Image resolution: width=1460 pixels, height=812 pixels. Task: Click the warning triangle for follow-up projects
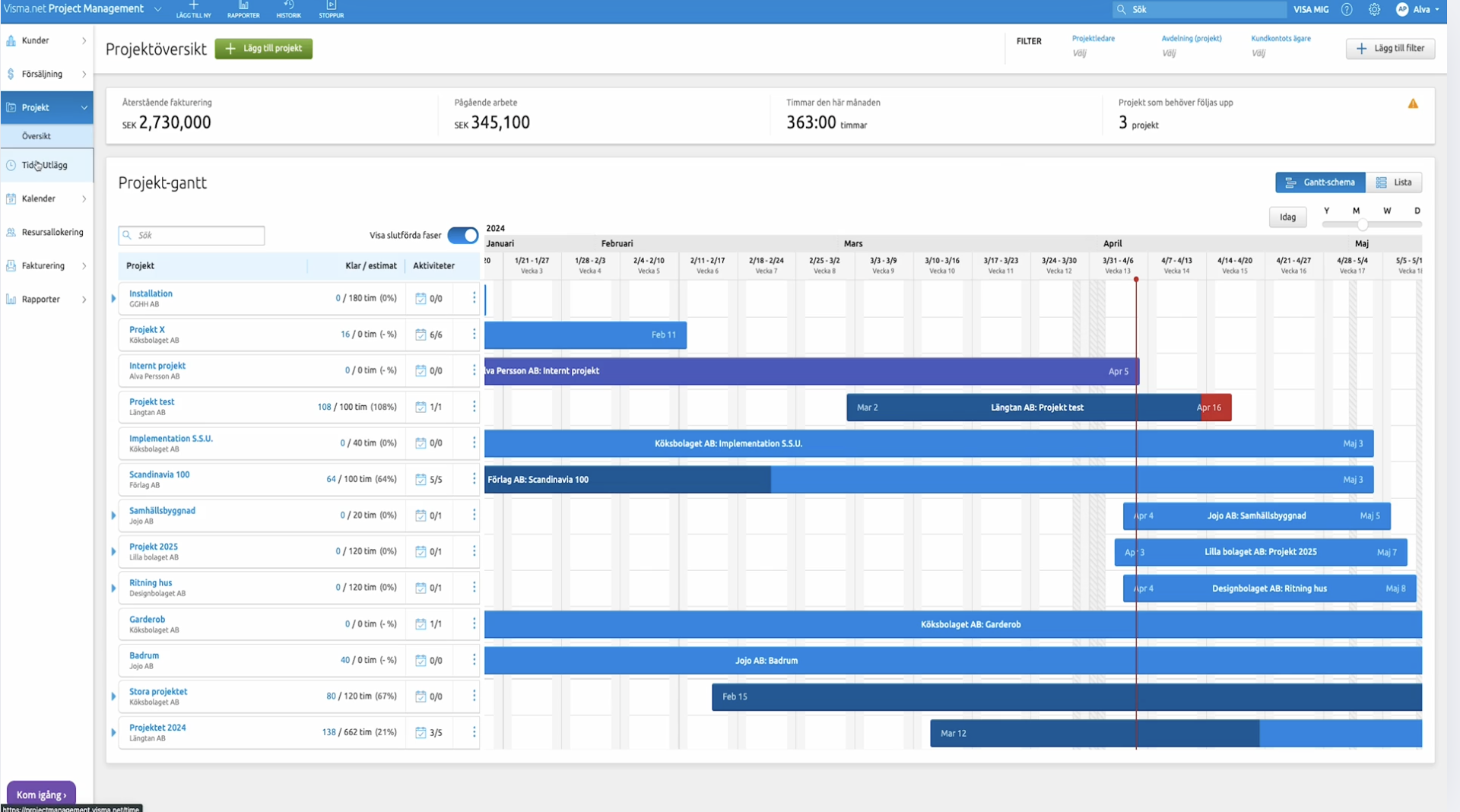1413,103
